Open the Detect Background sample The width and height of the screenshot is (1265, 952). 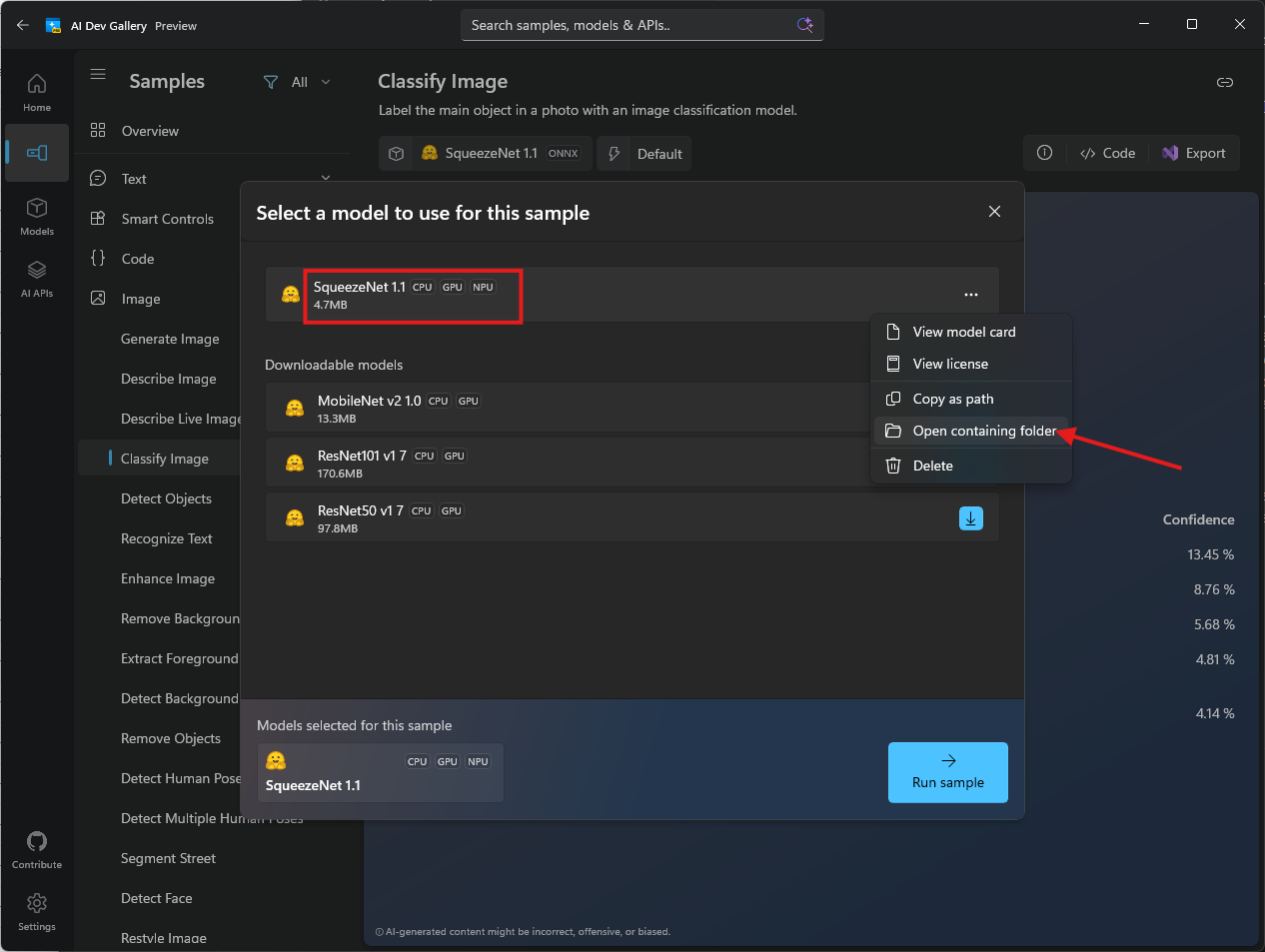[180, 698]
